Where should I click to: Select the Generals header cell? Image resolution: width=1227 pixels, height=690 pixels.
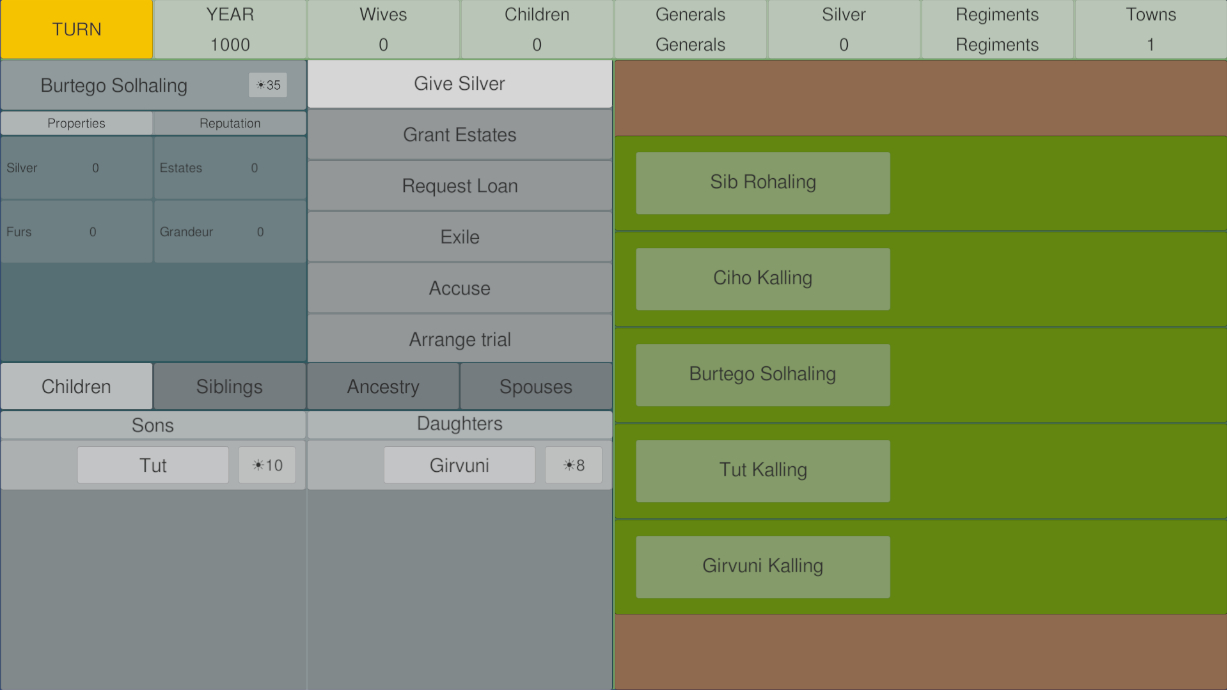[690, 29]
